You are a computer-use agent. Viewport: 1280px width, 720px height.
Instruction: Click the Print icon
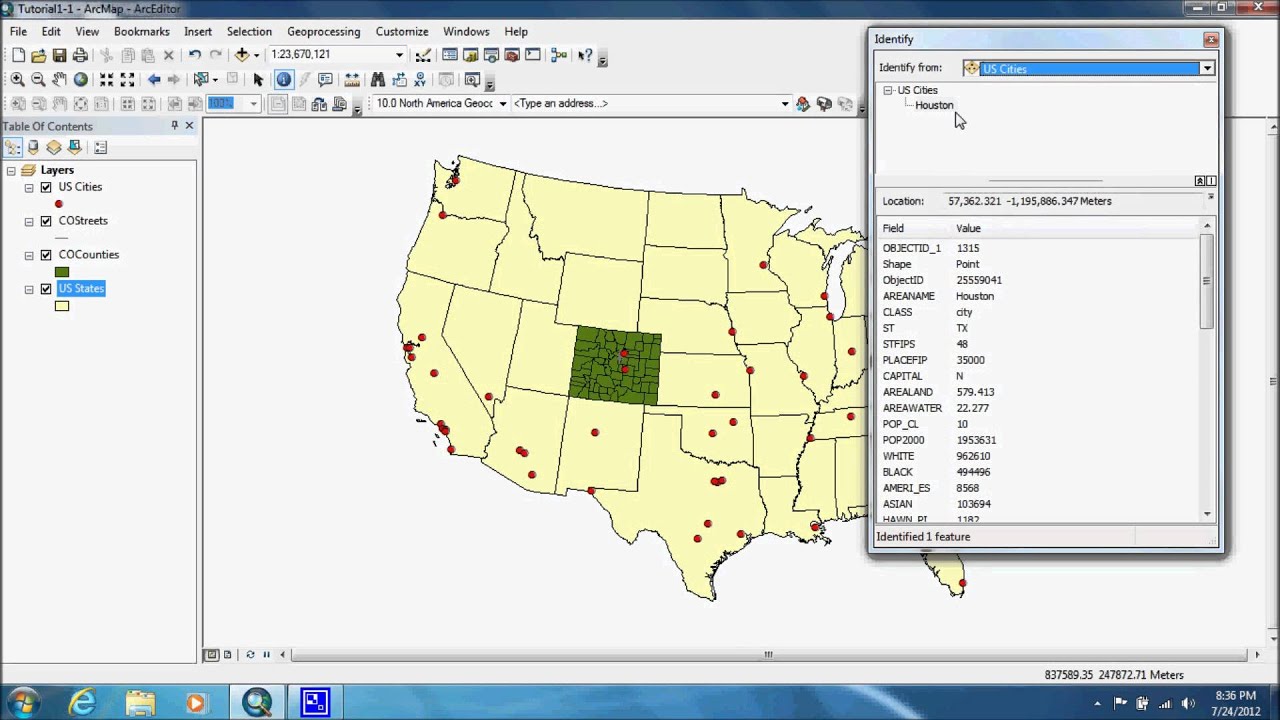tap(80, 55)
